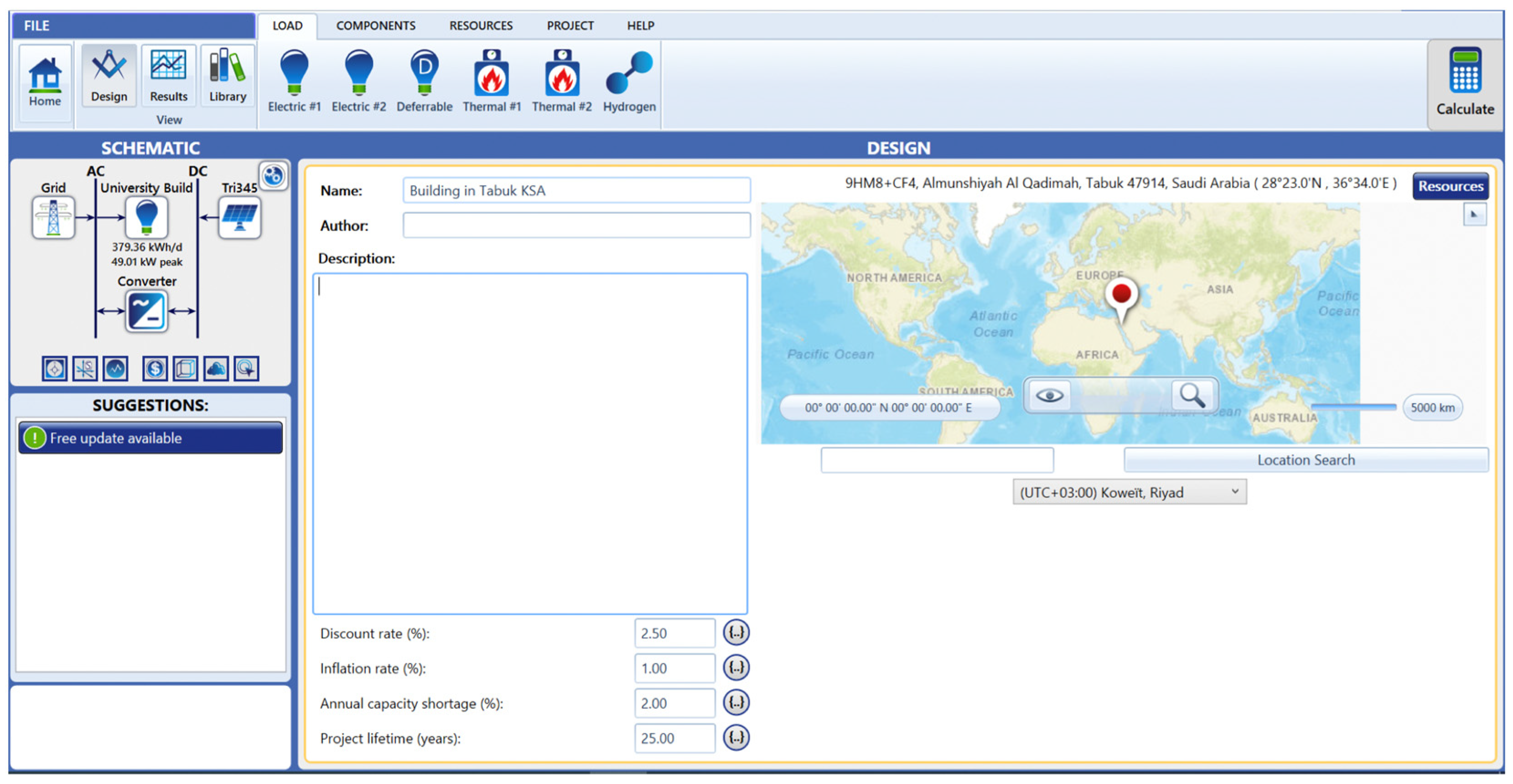1513x784 pixels.
Task: Open the RESOURCES ribbon tab
Action: pyautogui.click(x=481, y=26)
